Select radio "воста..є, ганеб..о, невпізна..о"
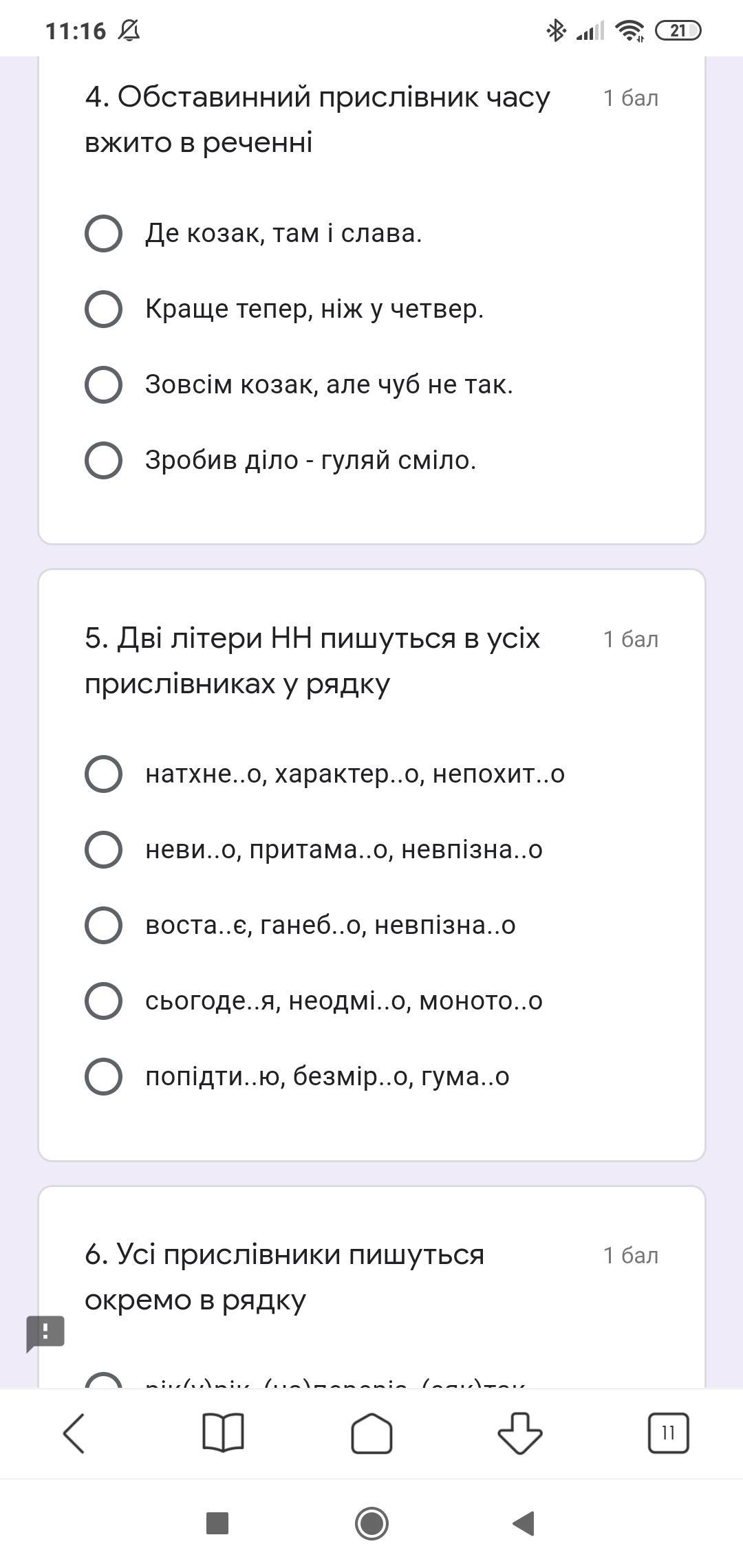This screenshot has width=743, height=1568. (x=104, y=926)
